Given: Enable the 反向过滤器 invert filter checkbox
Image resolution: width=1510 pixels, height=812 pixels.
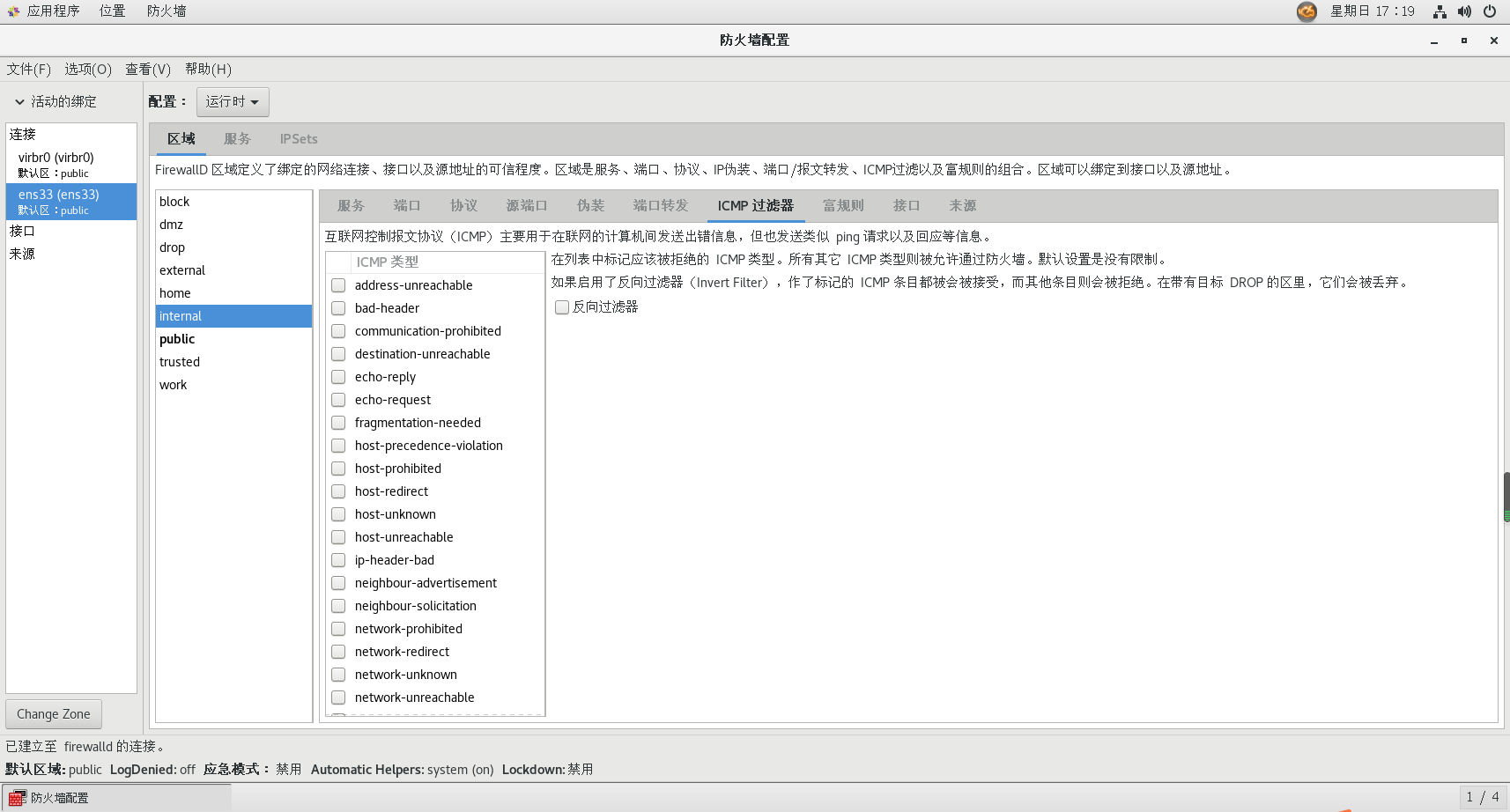Looking at the screenshot, I should click(562, 307).
